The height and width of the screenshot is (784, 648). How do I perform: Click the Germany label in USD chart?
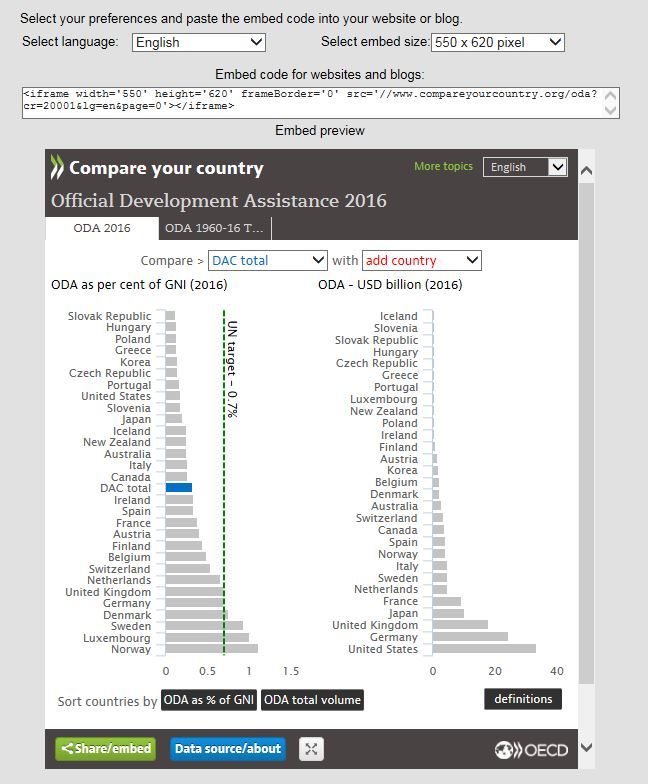pos(394,637)
